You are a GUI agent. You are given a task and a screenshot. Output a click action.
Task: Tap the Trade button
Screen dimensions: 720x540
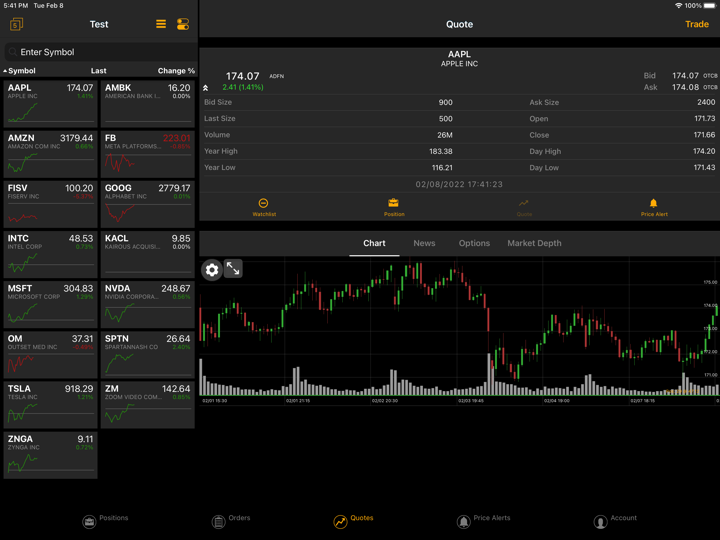[x=696, y=24]
